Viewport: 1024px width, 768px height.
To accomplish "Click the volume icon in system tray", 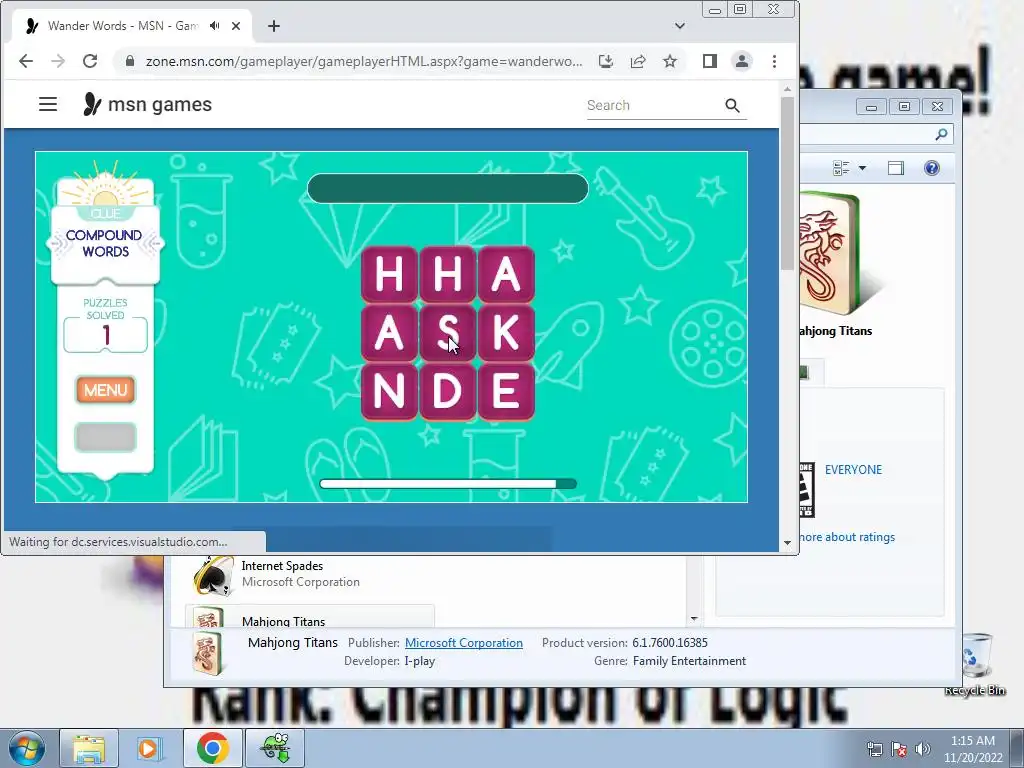I will 923,749.
